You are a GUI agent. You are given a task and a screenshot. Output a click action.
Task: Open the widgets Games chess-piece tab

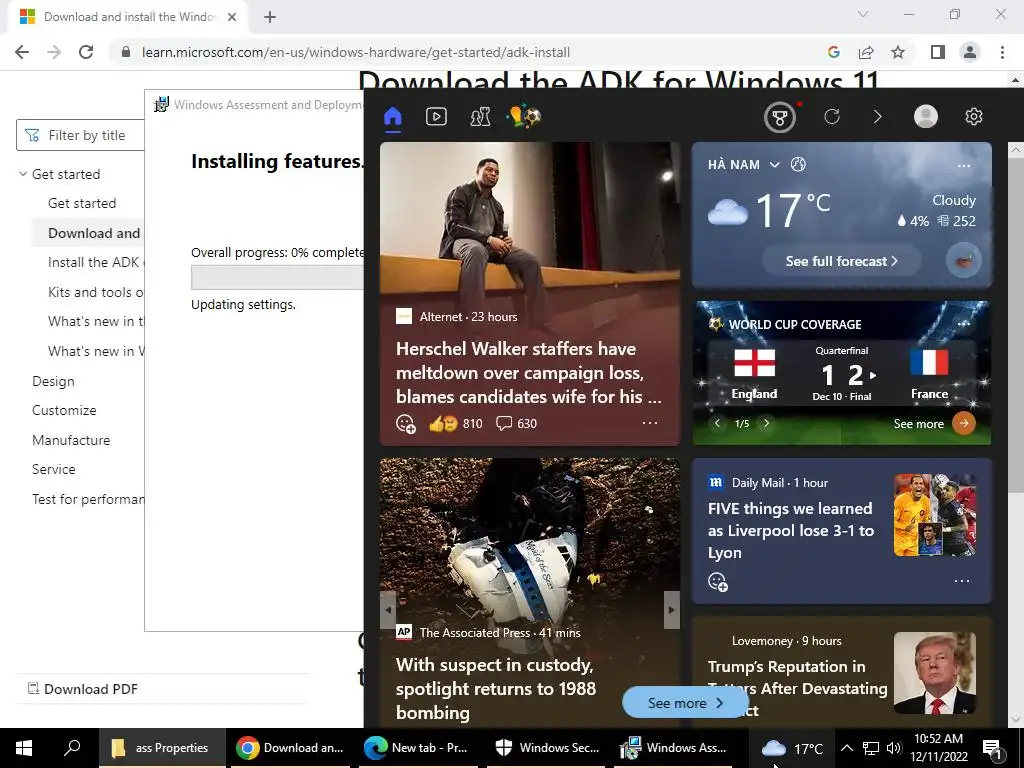click(x=480, y=117)
